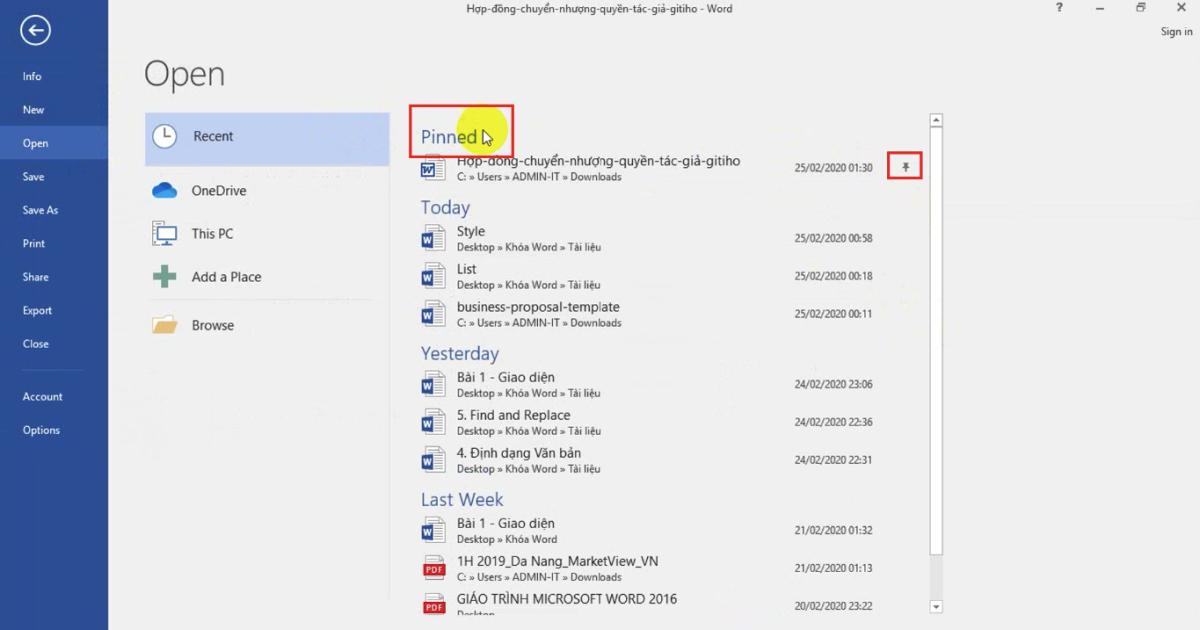Click the scroll down arrow of file list
The width and height of the screenshot is (1200, 630).
coord(936,606)
